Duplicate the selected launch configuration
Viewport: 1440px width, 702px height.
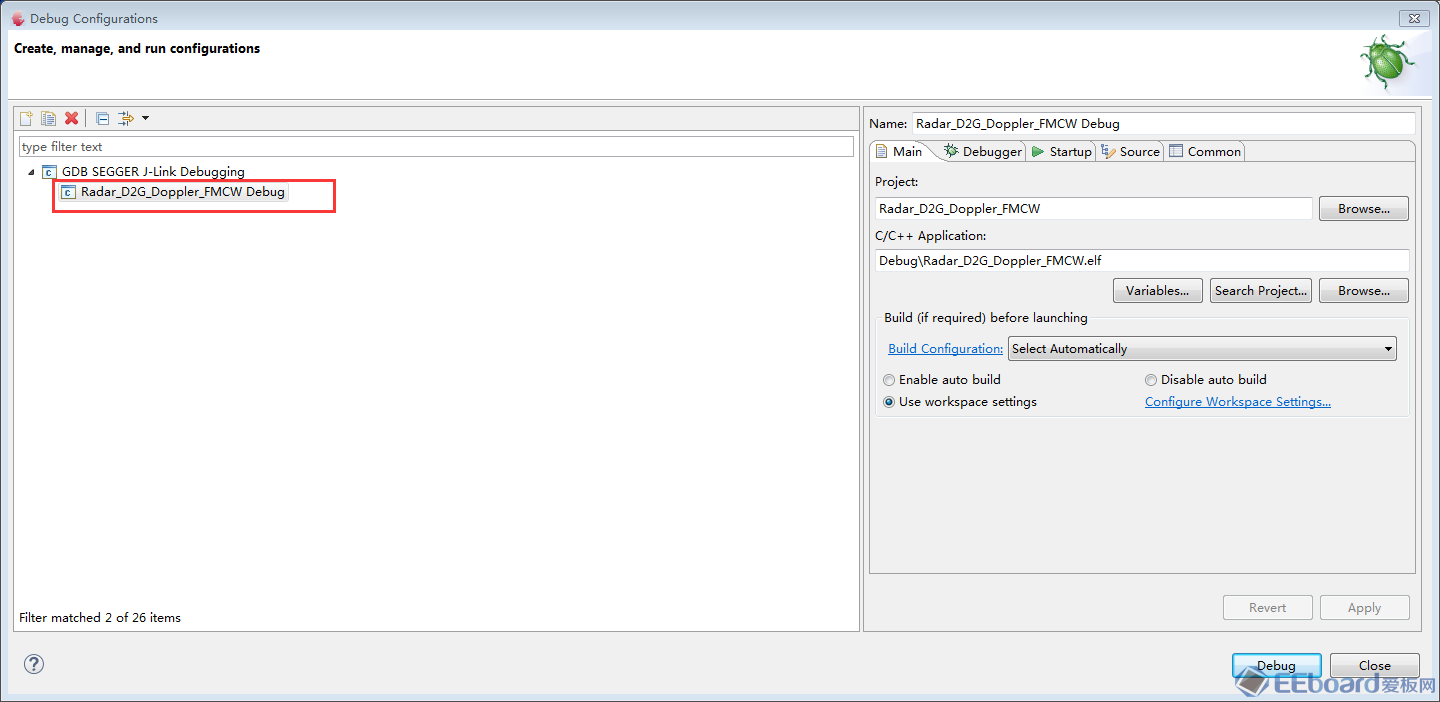click(x=48, y=118)
